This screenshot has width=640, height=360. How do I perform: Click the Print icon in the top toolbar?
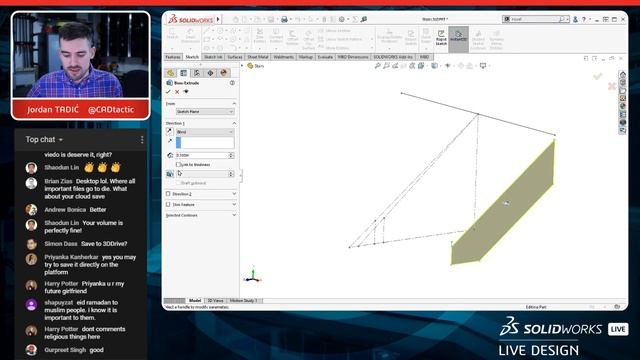click(x=284, y=19)
